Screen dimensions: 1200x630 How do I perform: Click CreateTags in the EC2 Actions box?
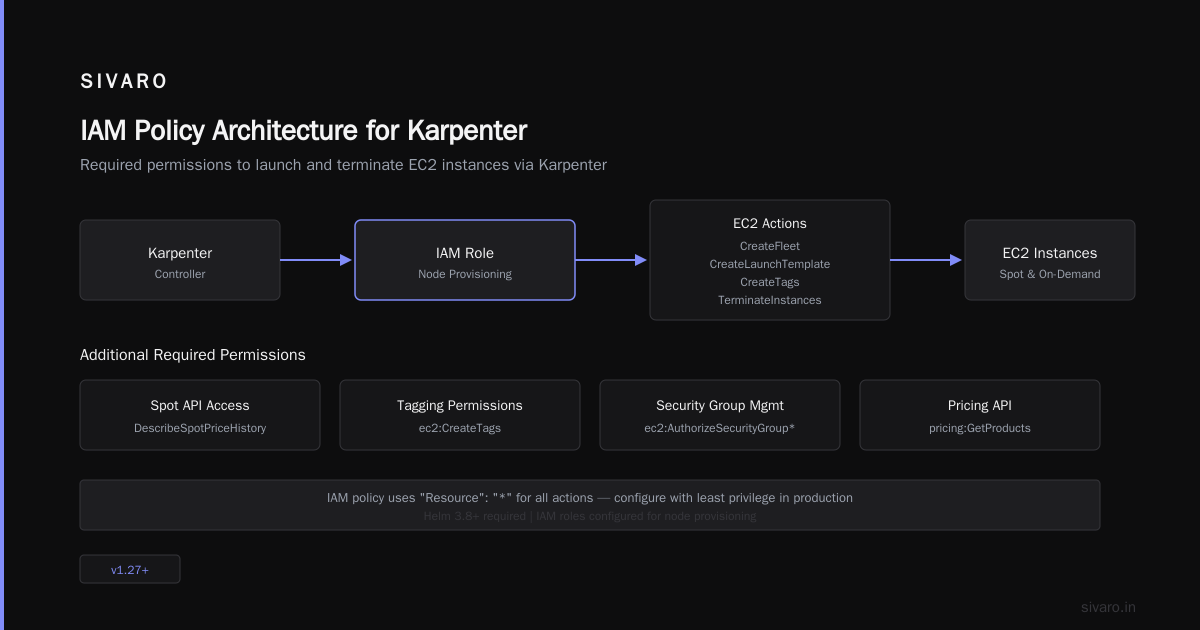pos(770,282)
